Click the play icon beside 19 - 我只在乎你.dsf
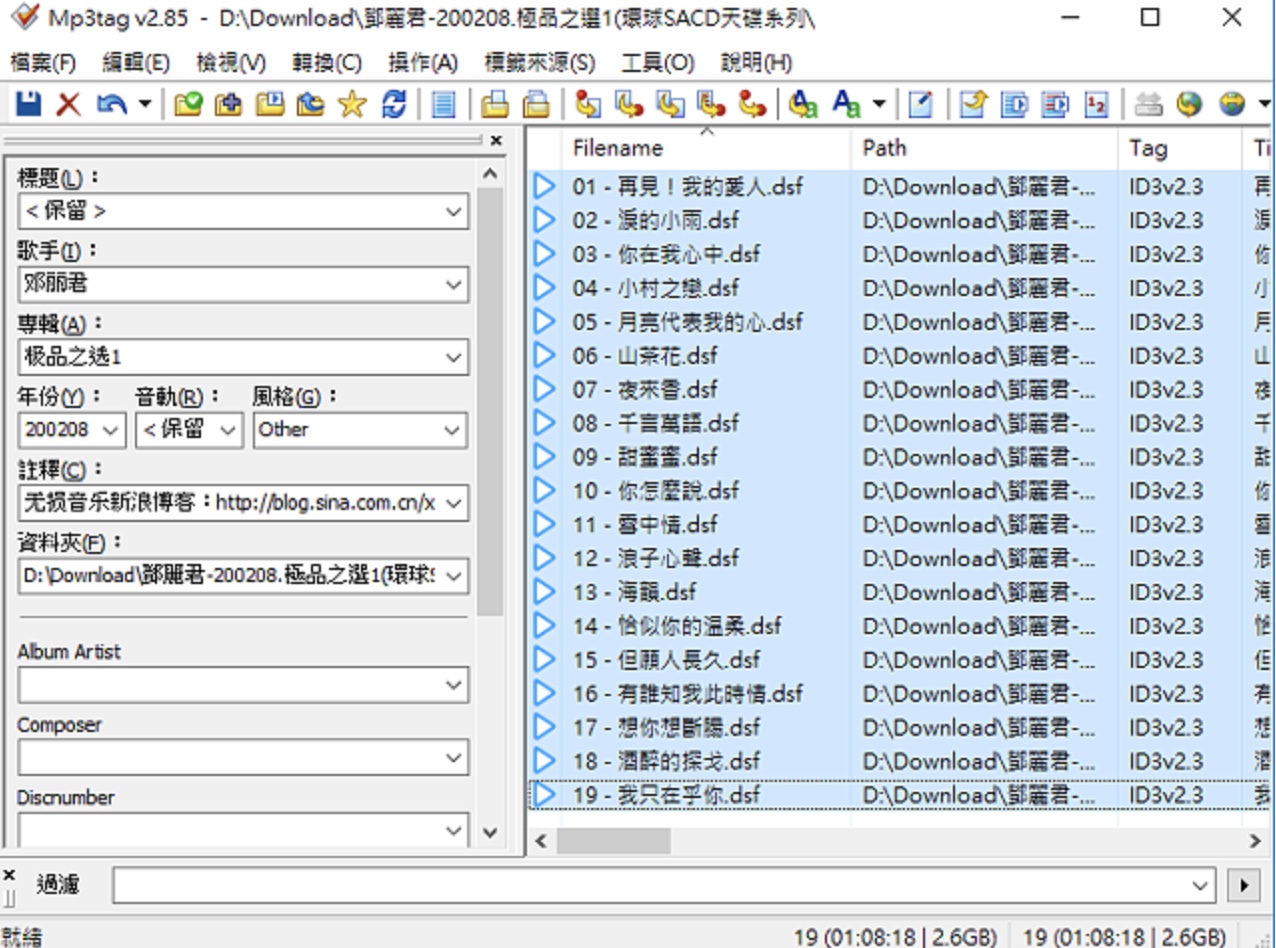This screenshot has width=1276, height=948. pyautogui.click(x=544, y=795)
